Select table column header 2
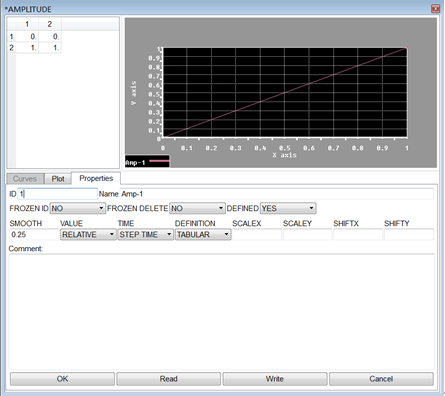The width and height of the screenshot is (445, 396). coord(50,24)
